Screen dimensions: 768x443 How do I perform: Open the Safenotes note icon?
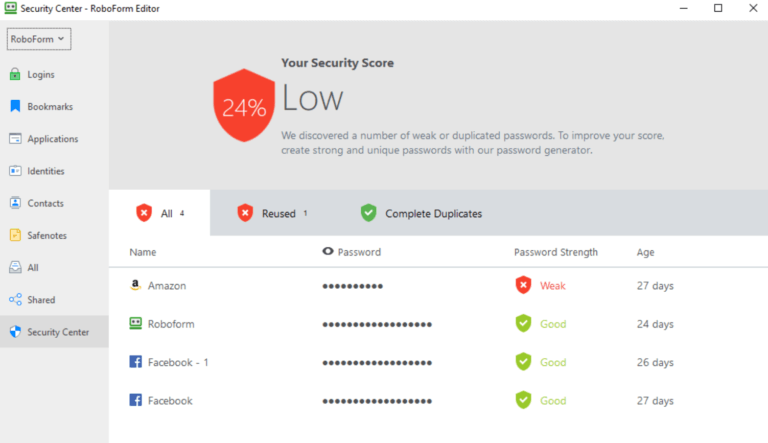coord(15,235)
